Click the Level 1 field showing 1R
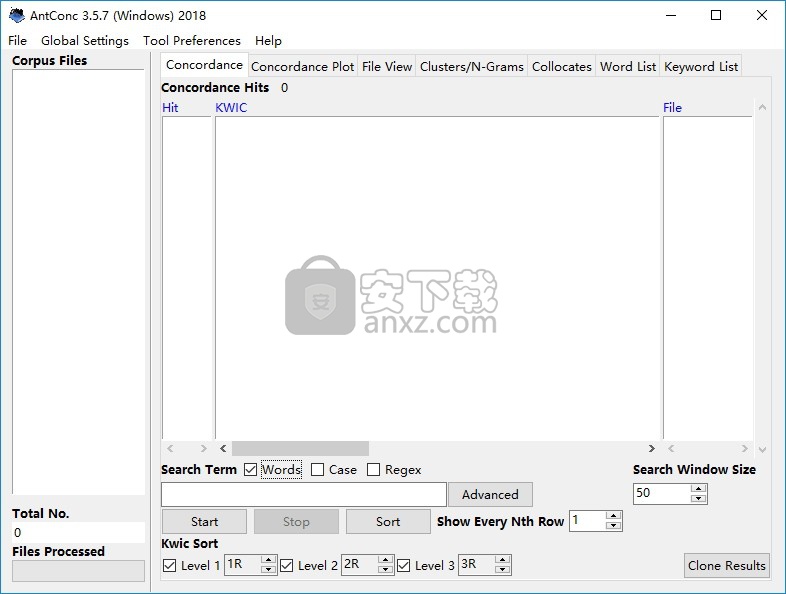The image size is (786, 594). click(243, 564)
